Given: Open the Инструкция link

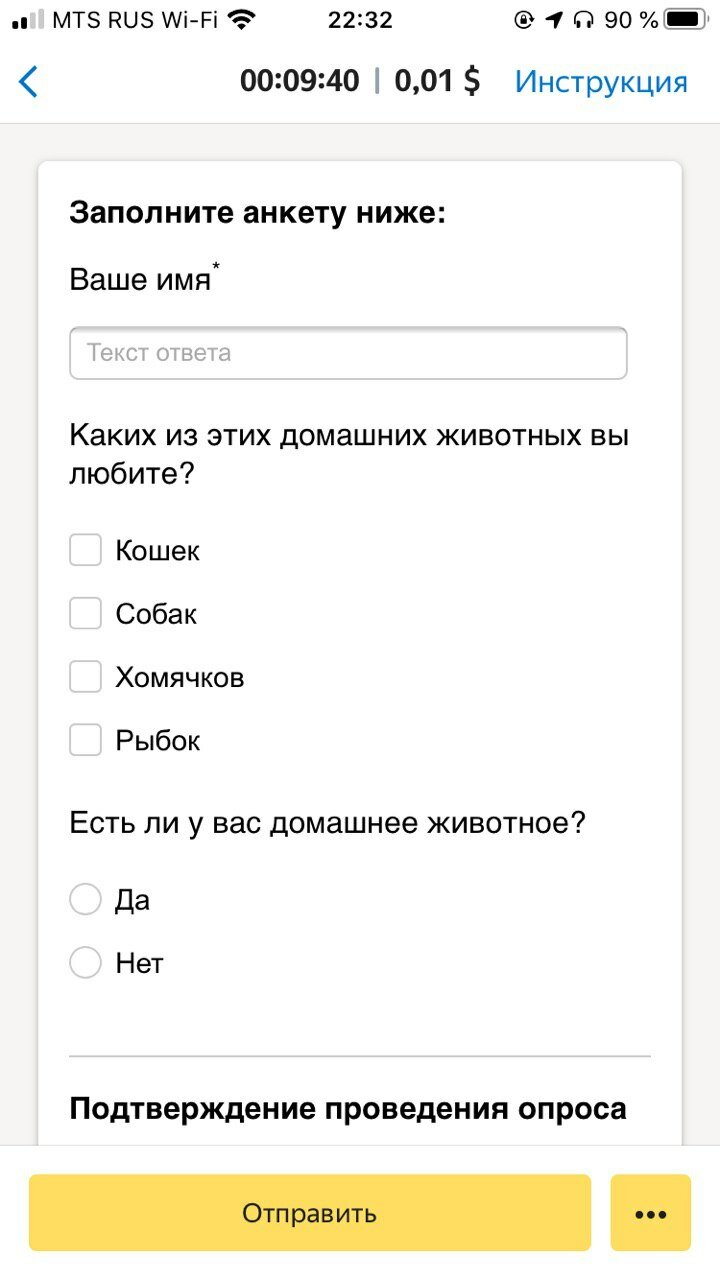Looking at the screenshot, I should click(601, 81).
